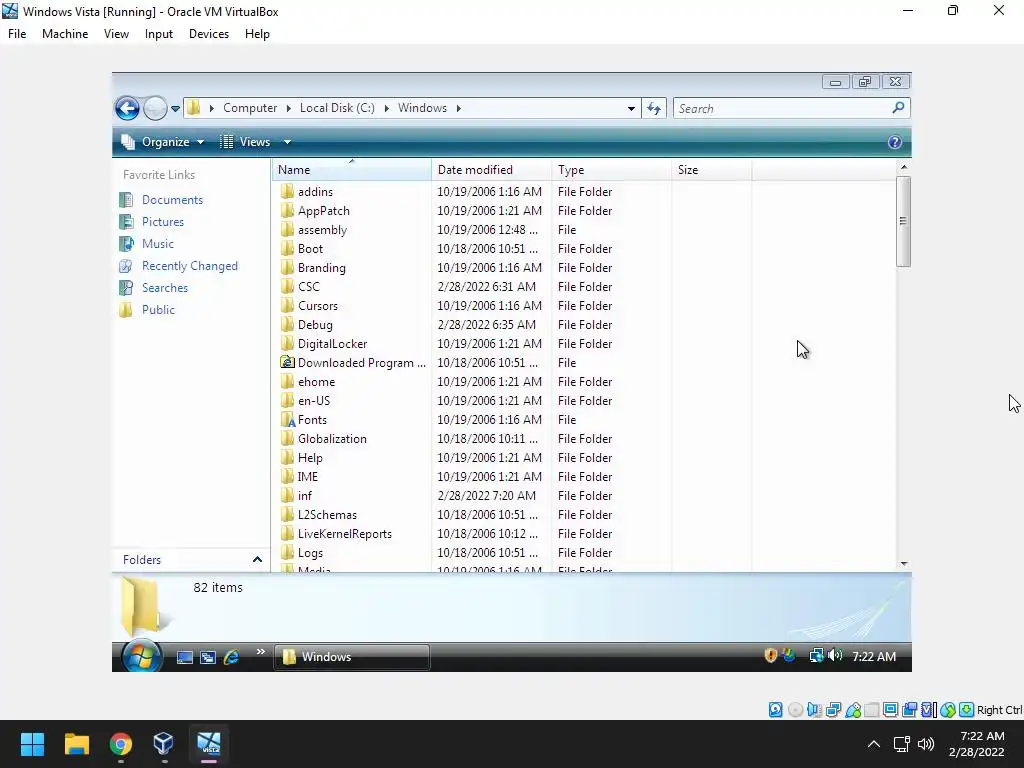The height and width of the screenshot is (768, 1024).
Task: Expand the Folders pane chevron
Action: point(257,560)
